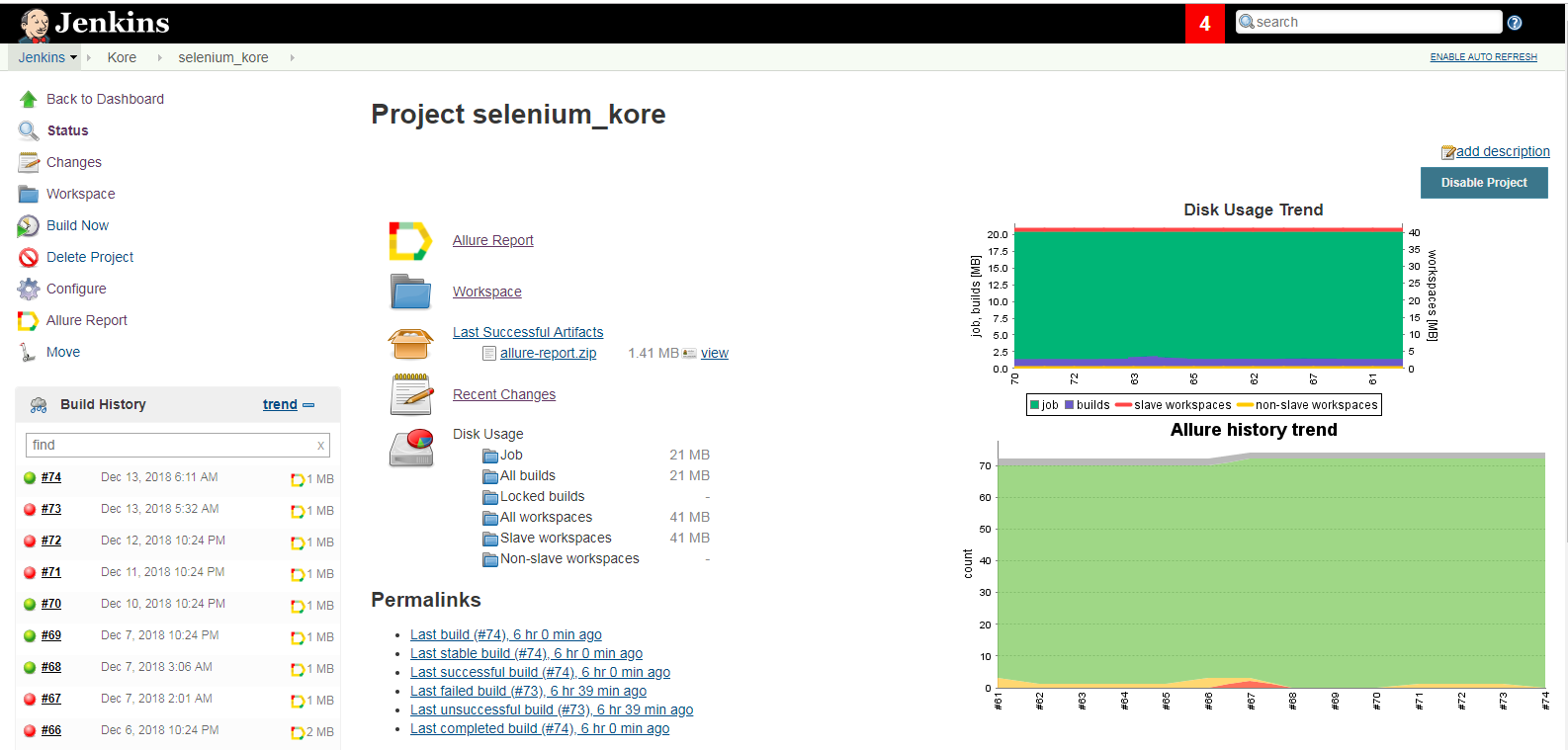Open build #67 link in Build History
This screenshot has height=750, width=1568.
(x=51, y=699)
